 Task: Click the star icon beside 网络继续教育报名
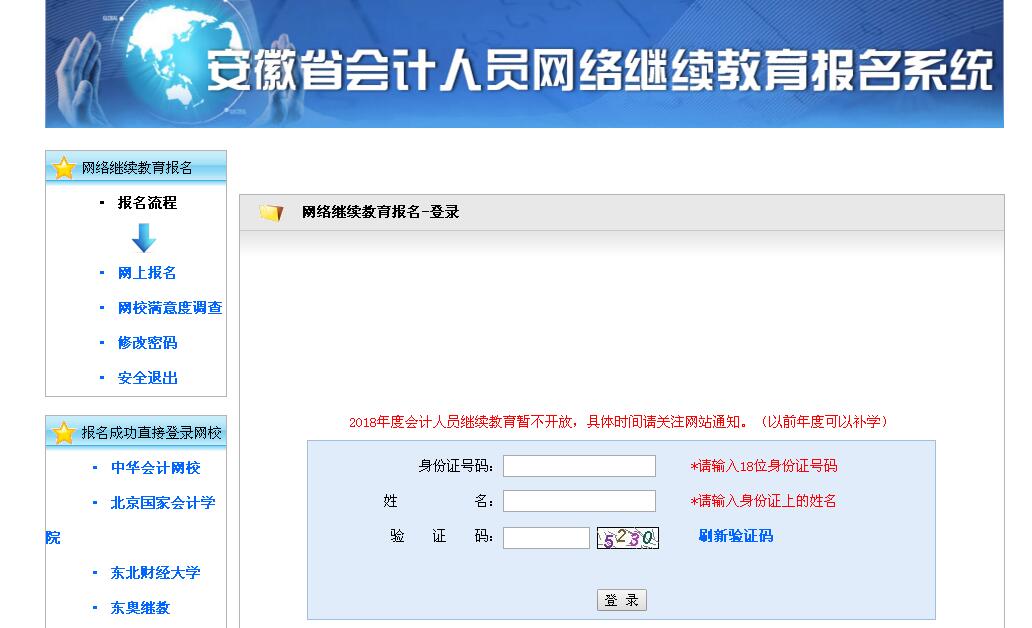pyautogui.click(x=64, y=168)
